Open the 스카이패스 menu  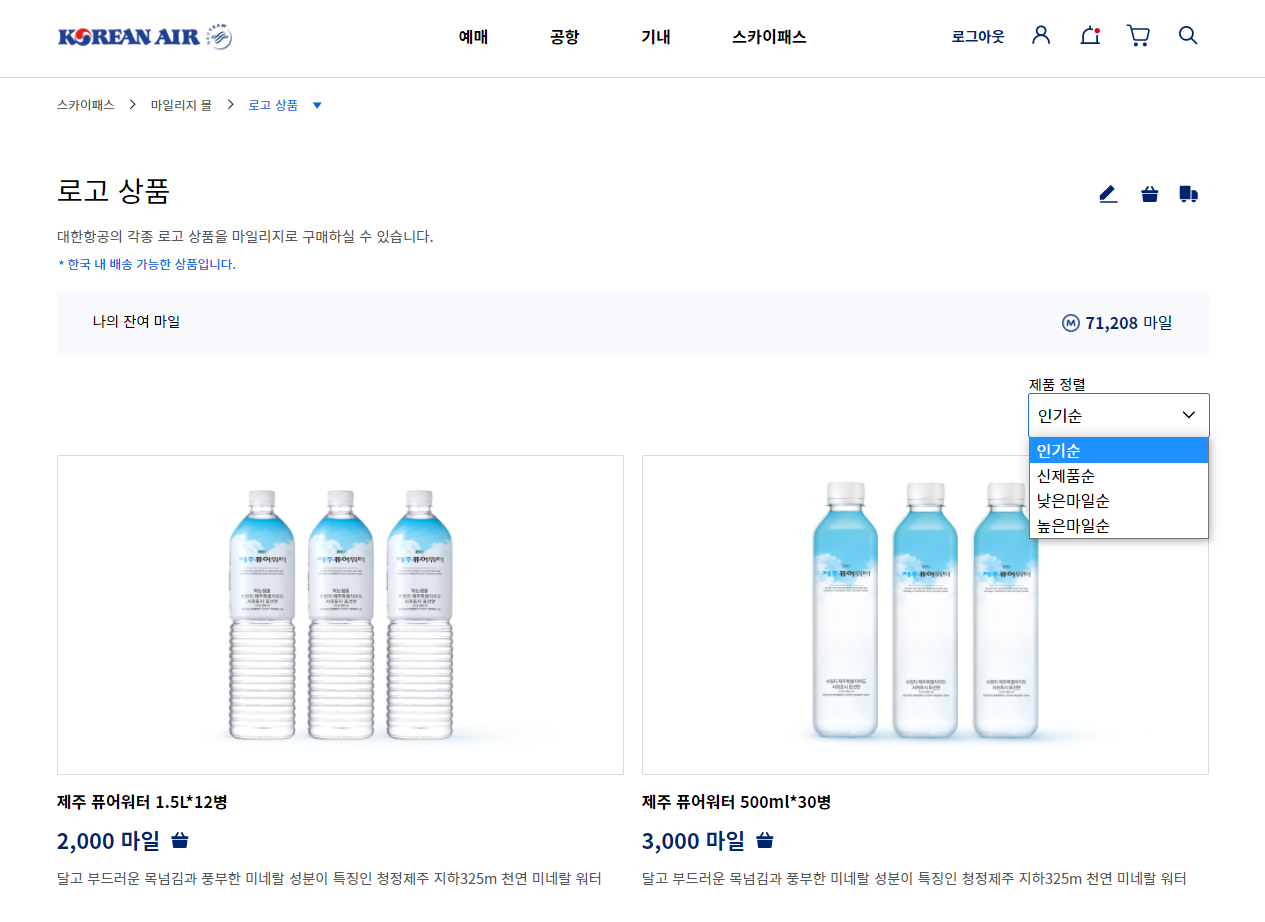(769, 37)
